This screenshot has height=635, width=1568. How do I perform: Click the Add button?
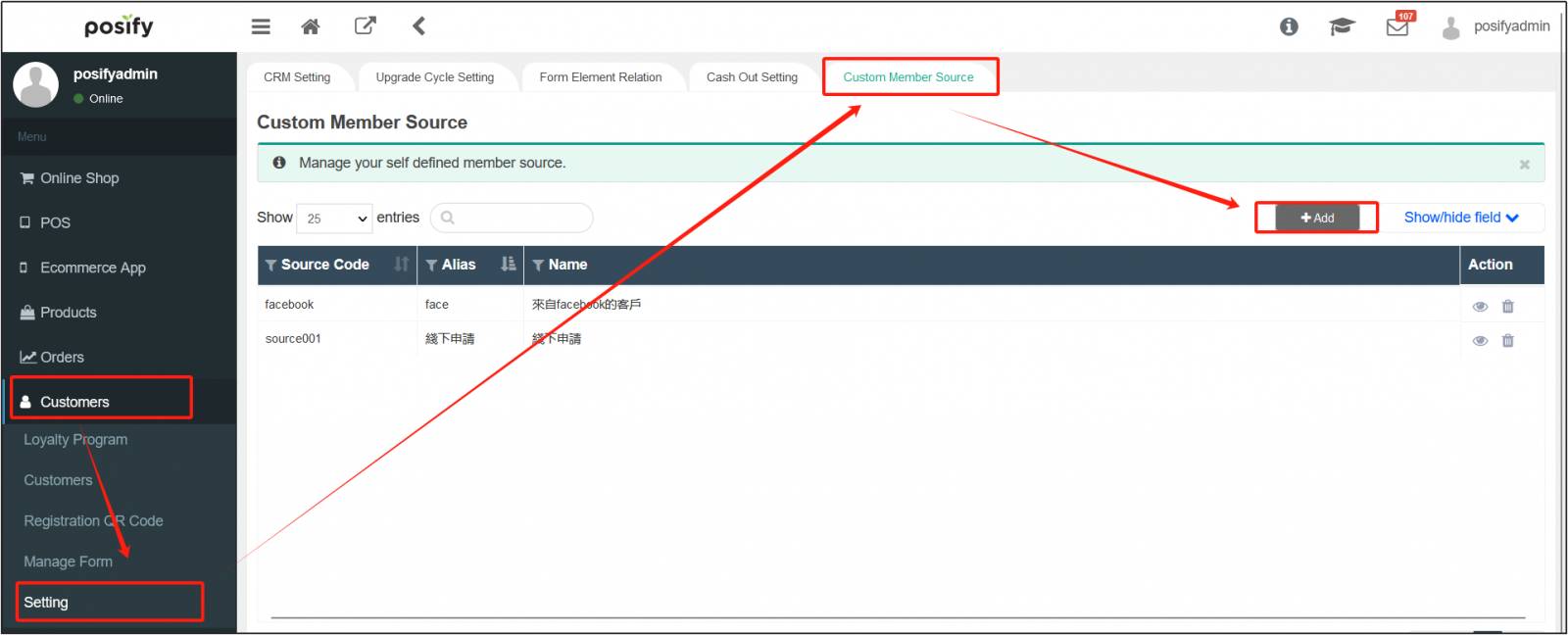tap(1317, 218)
